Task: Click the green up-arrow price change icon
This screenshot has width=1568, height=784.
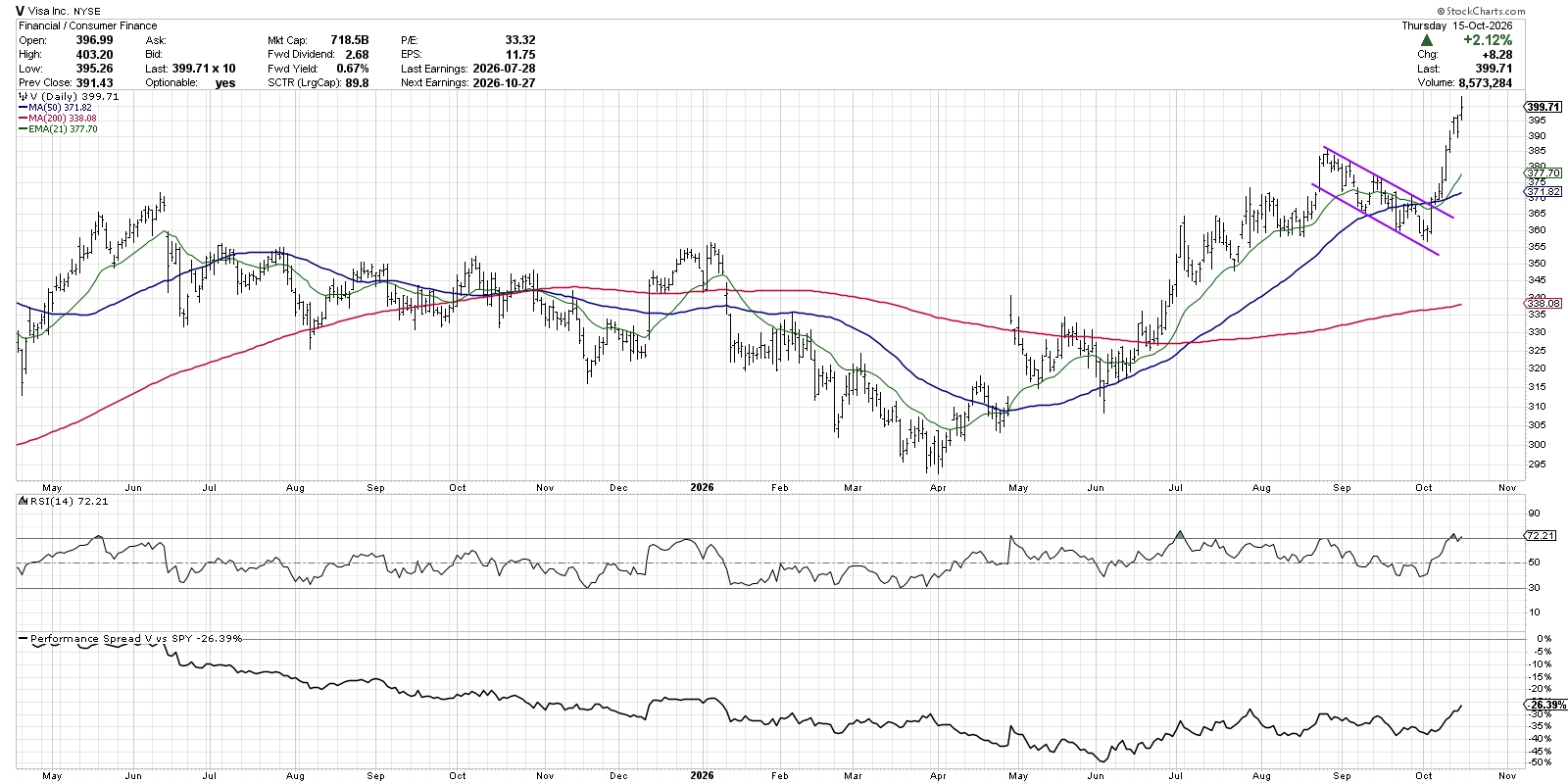Action: [1427, 40]
